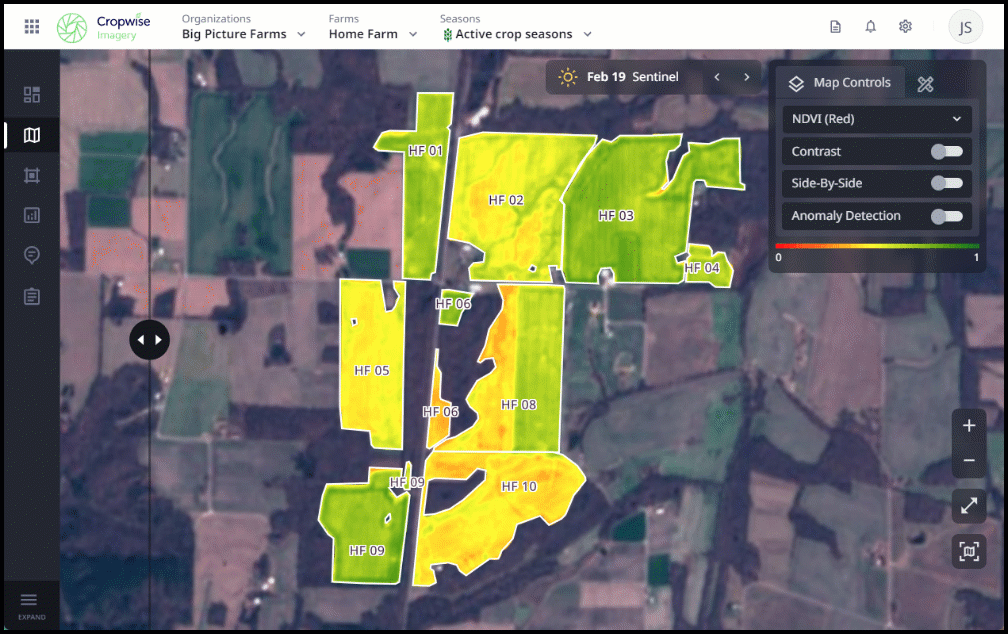Zoom in on the map
The height and width of the screenshot is (634, 1008).
[968, 426]
